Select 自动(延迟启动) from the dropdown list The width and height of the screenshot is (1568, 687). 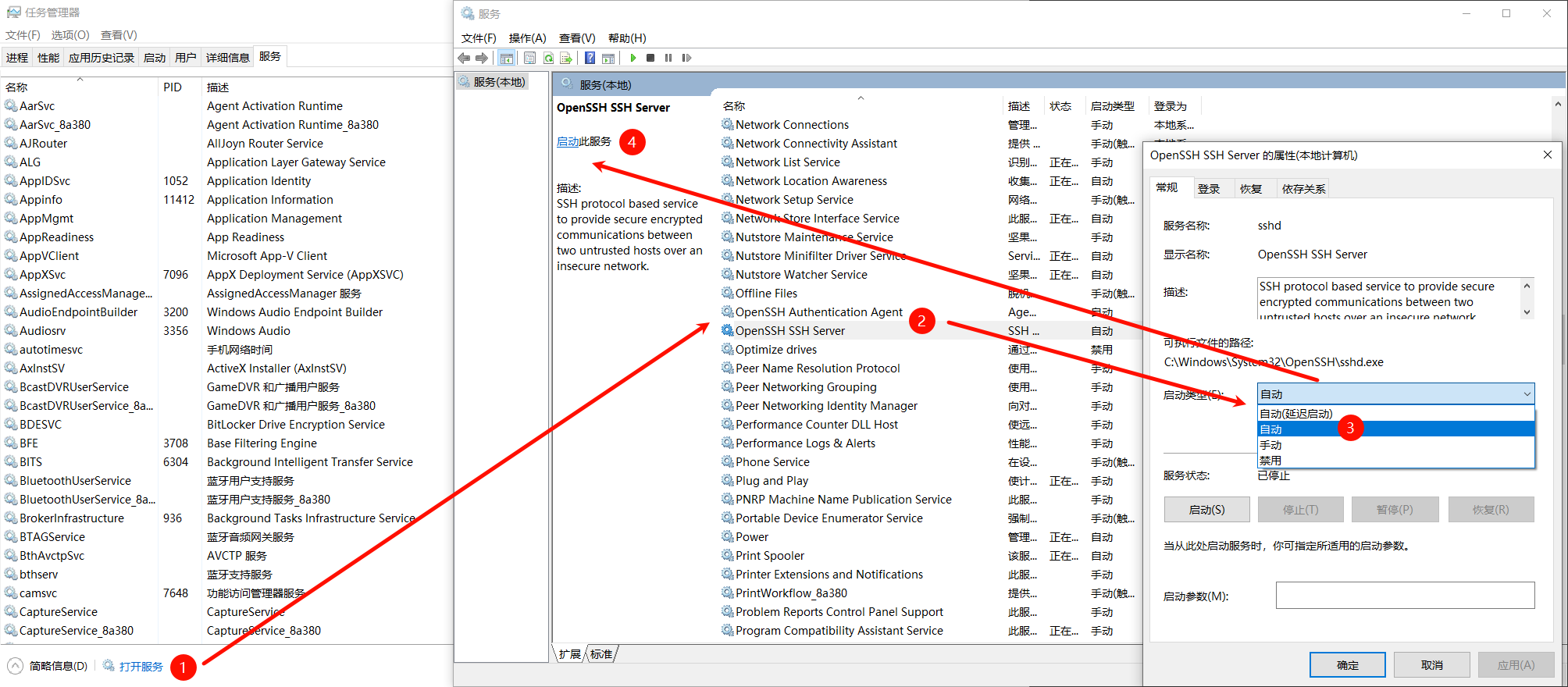[x=1296, y=414]
